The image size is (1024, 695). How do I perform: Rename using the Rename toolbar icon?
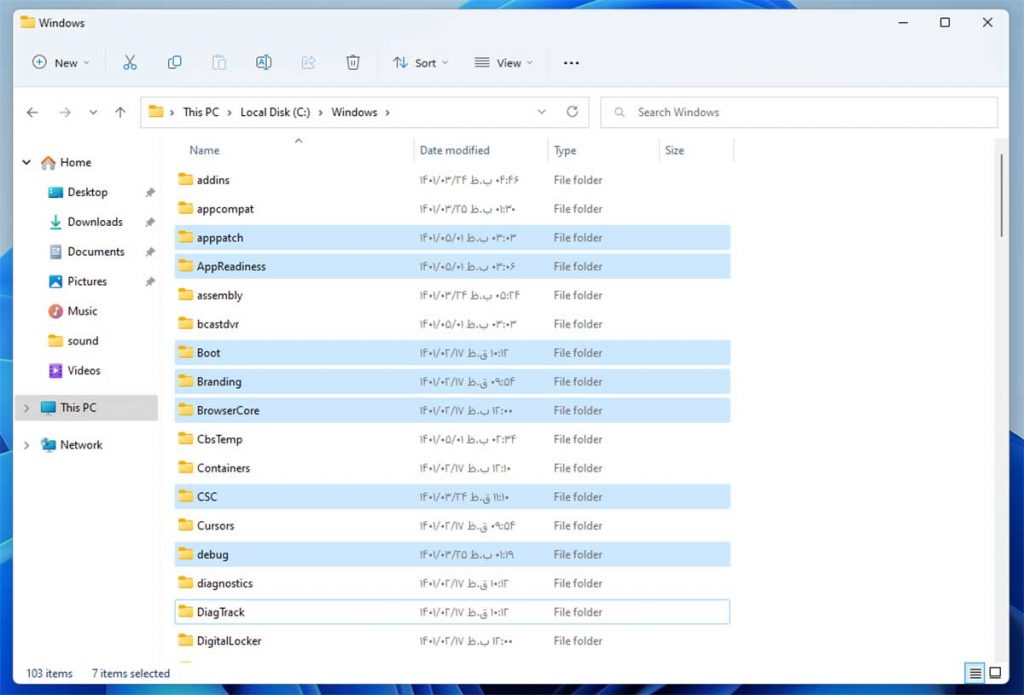click(263, 62)
